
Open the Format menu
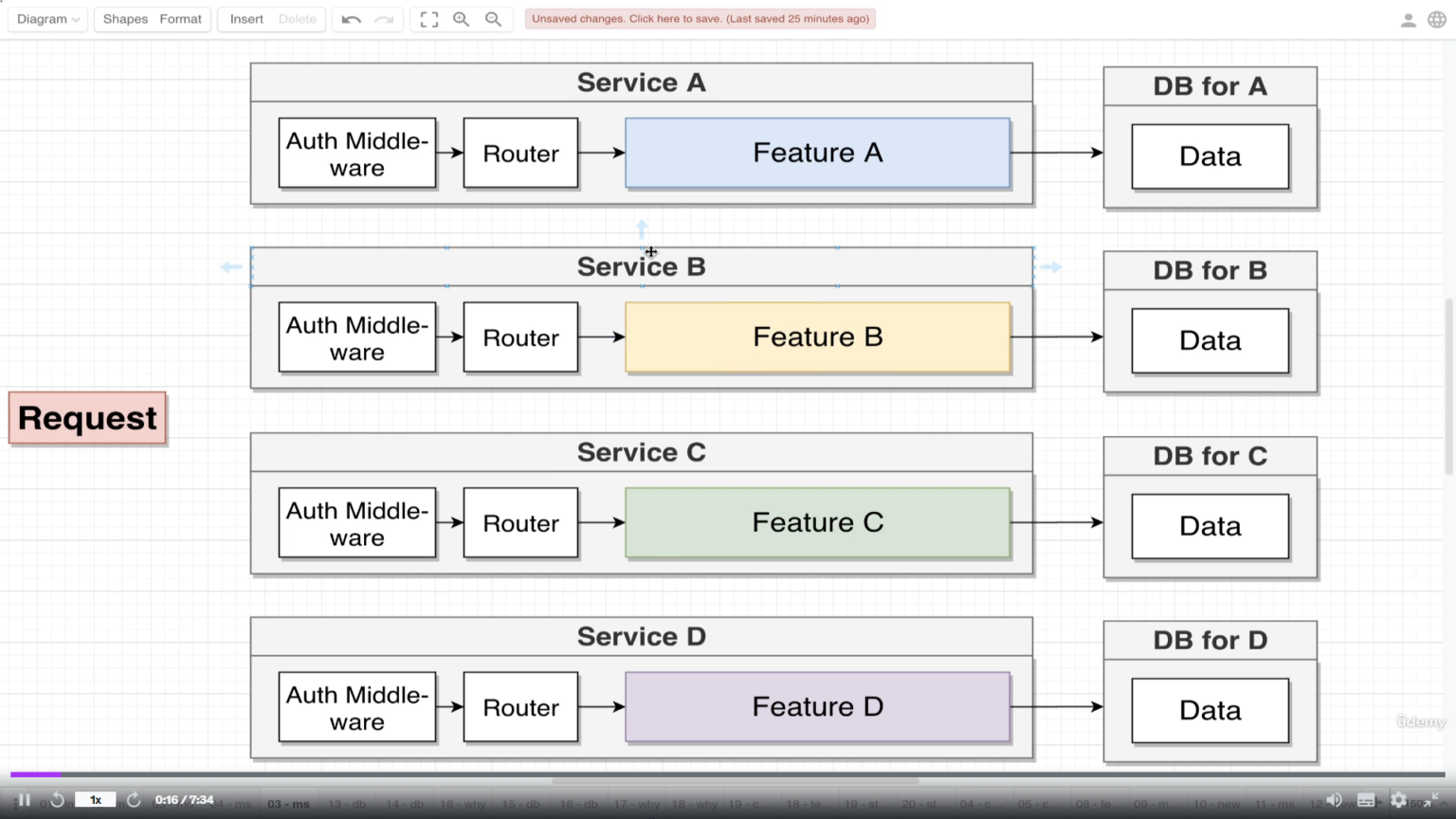pyautogui.click(x=180, y=19)
